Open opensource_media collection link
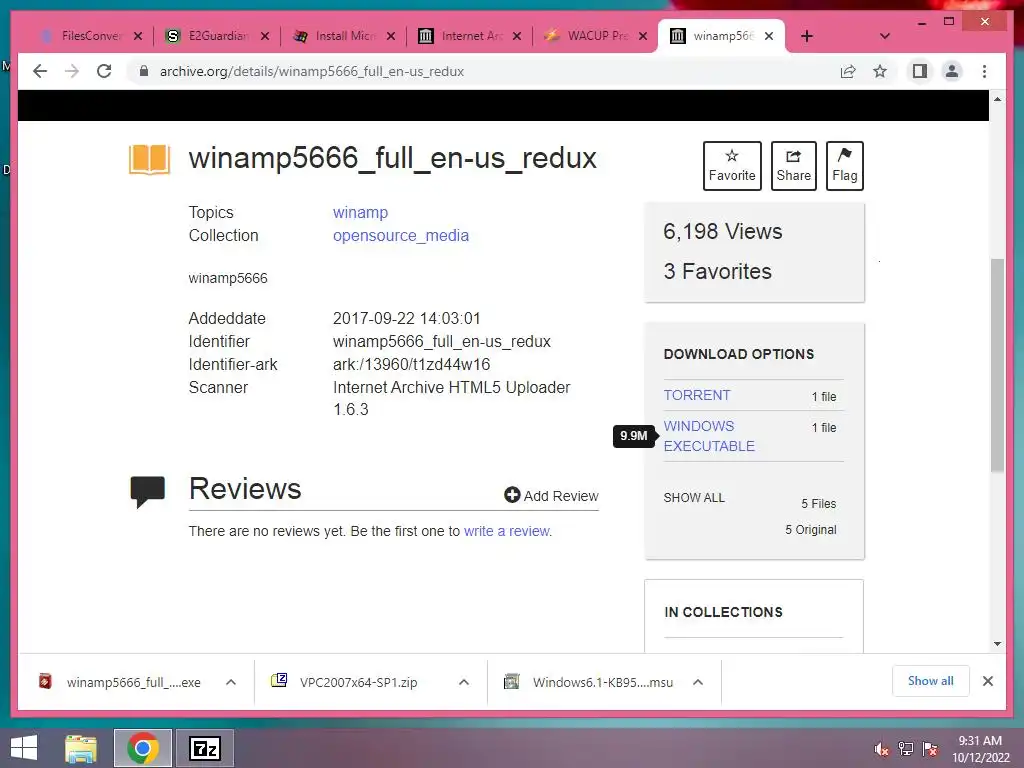Image resolution: width=1024 pixels, height=768 pixels. click(401, 235)
